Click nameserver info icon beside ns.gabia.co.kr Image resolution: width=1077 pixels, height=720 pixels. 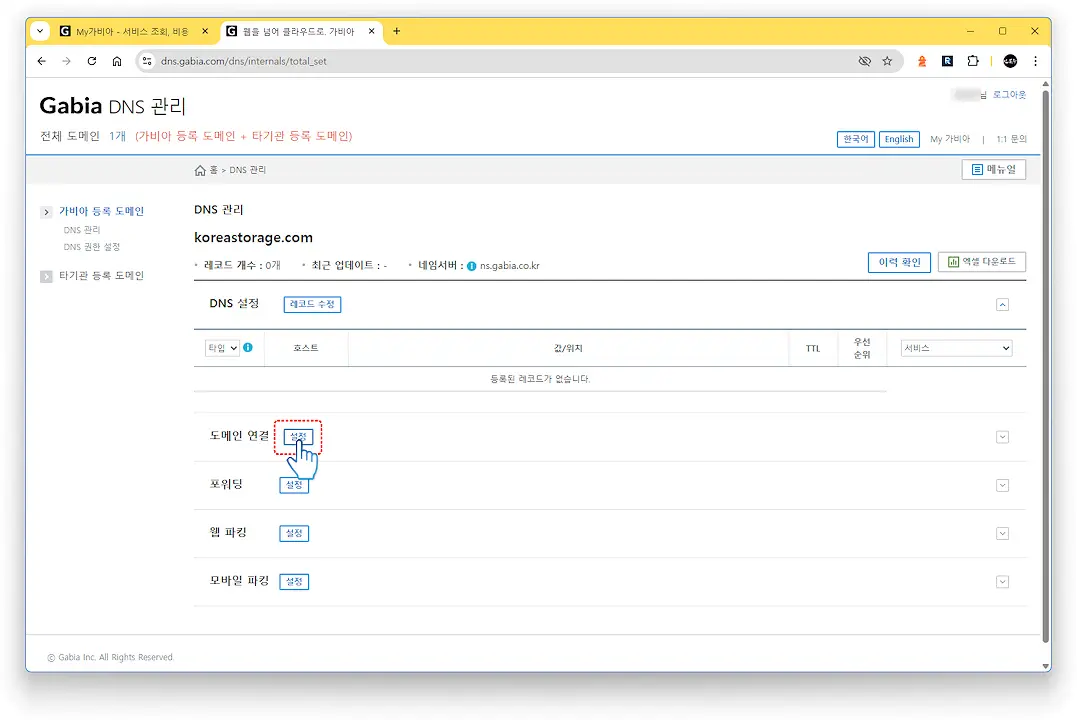pos(471,266)
